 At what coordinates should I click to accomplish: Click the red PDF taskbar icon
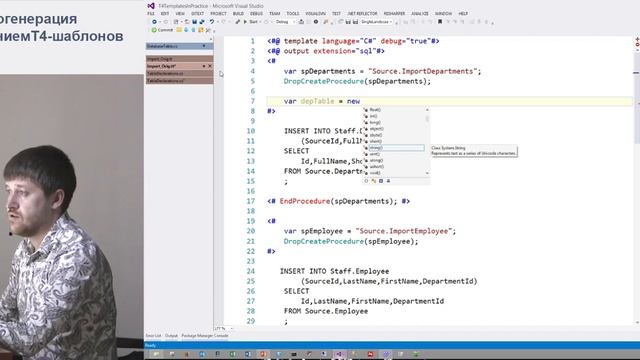click(370, 354)
